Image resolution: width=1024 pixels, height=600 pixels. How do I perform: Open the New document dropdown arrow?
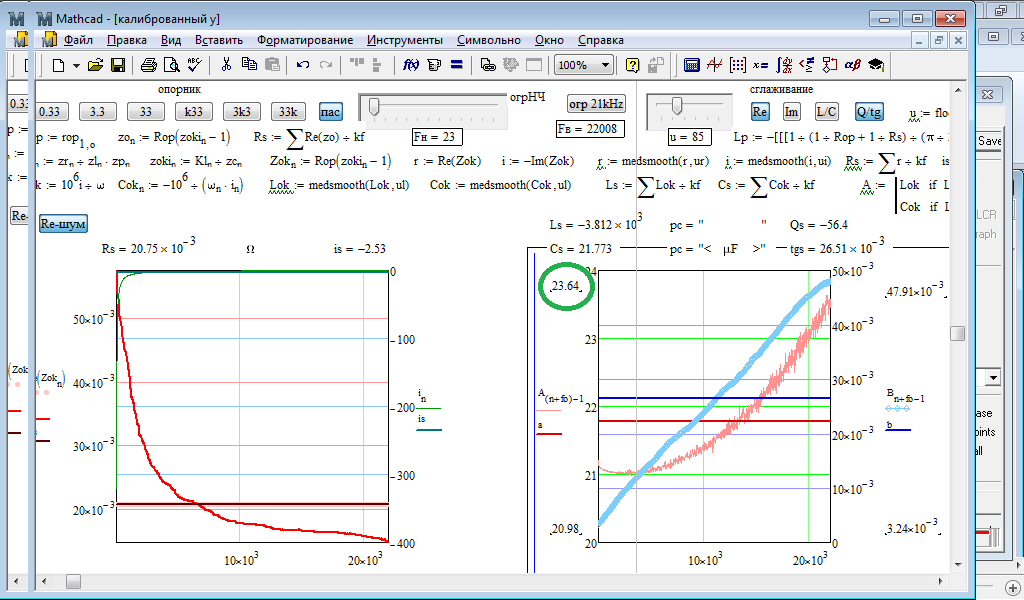75,65
